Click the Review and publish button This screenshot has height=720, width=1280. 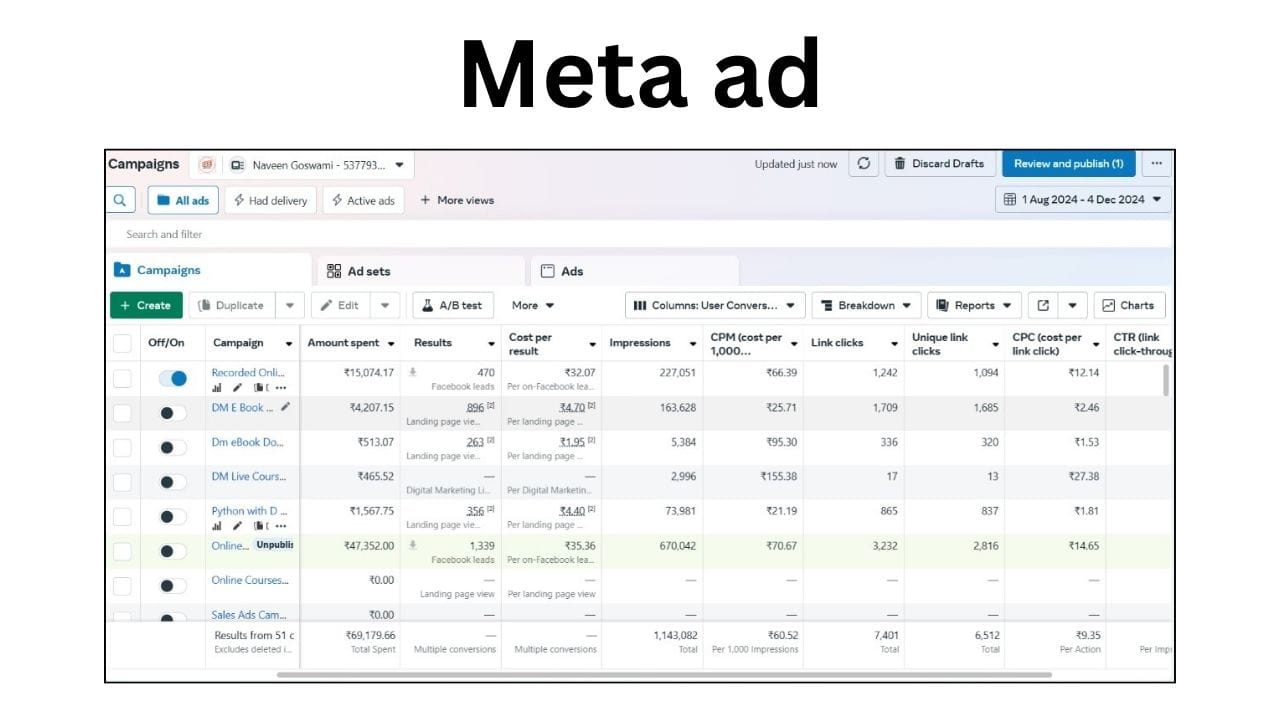click(x=1068, y=164)
